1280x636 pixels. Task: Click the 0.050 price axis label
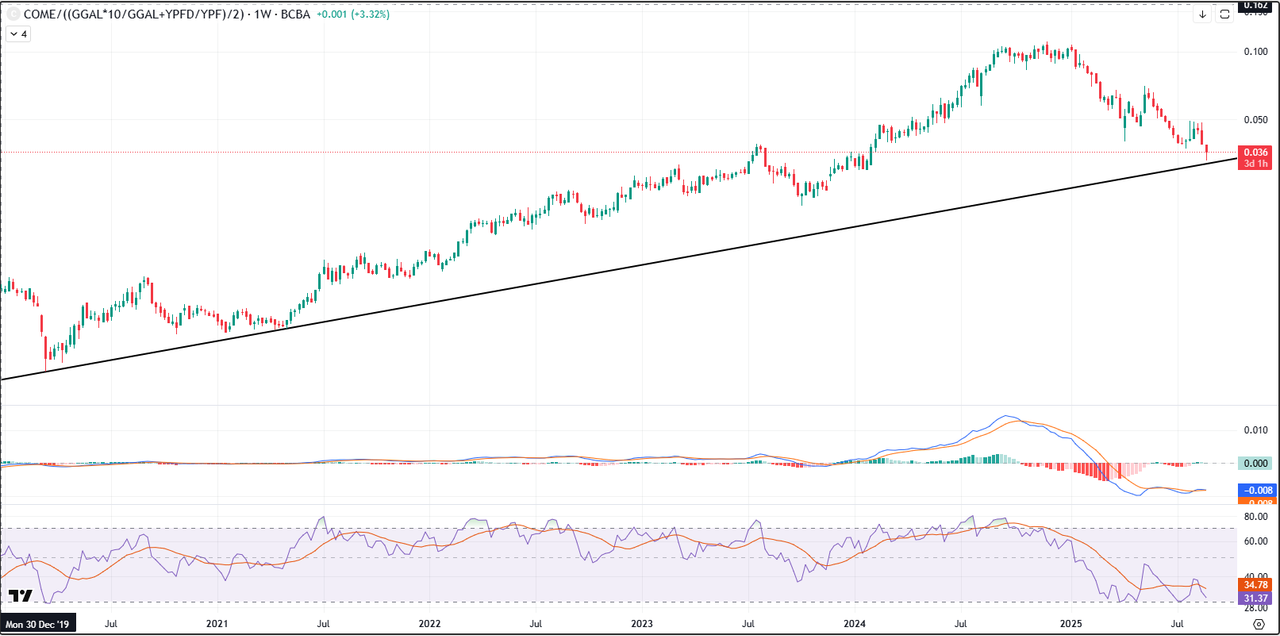pyautogui.click(x=1256, y=120)
